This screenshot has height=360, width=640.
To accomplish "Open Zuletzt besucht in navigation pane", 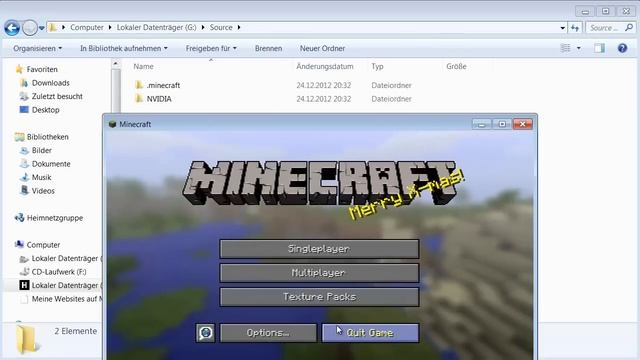I will [x=57, y=96].
